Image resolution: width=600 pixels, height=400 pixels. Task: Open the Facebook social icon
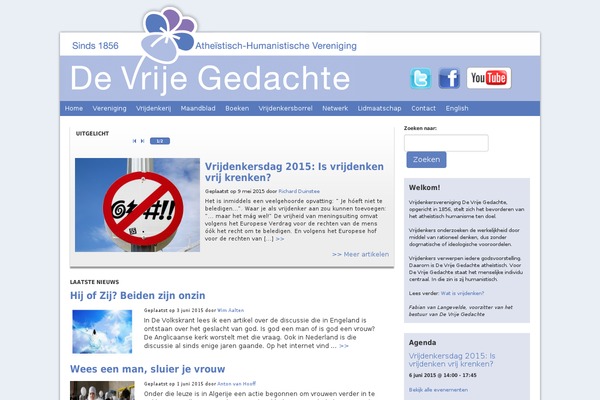click(x=449, y=78)
